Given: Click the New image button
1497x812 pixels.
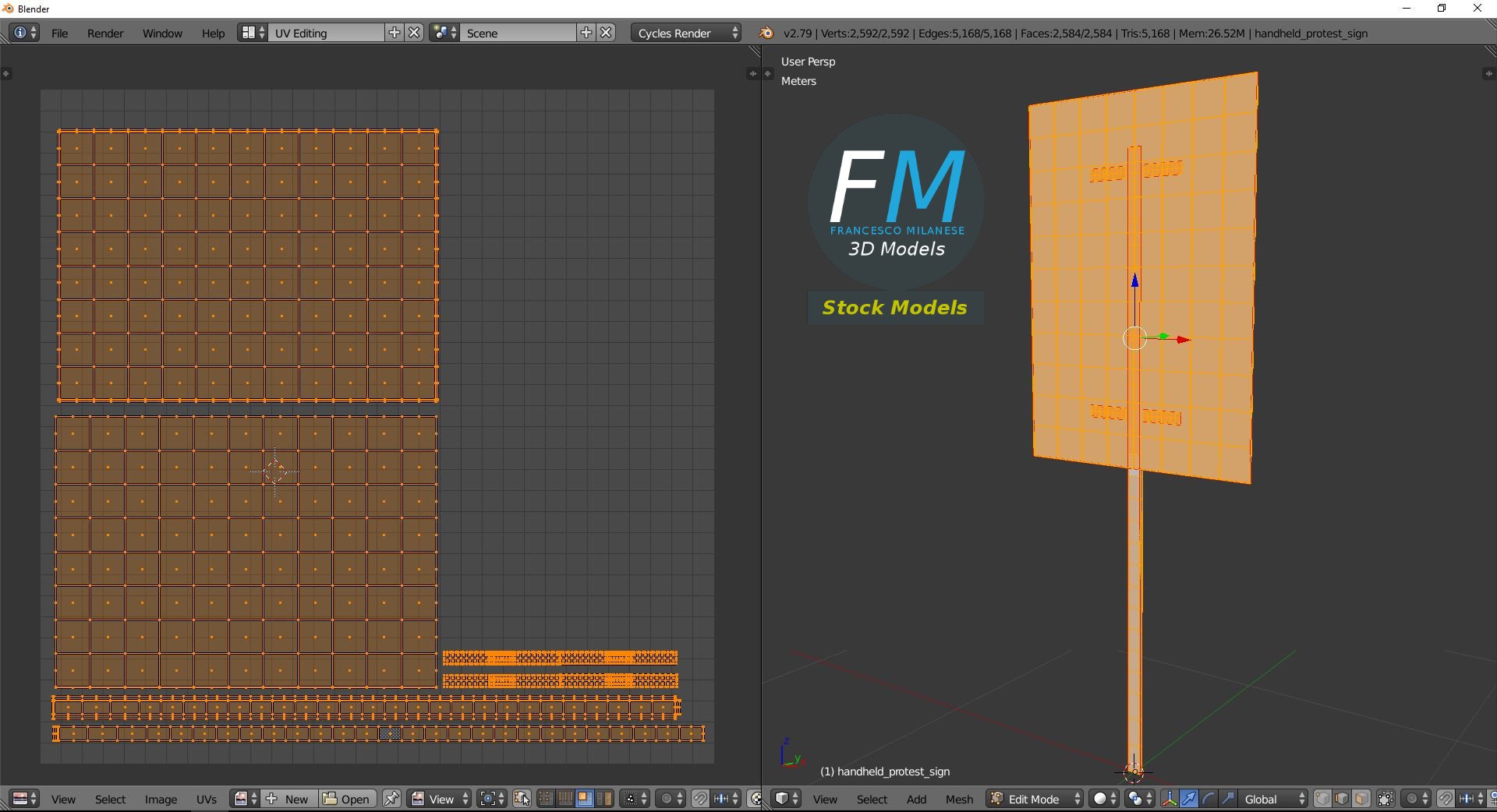Looking at the screenshot, I should (289, 799).
